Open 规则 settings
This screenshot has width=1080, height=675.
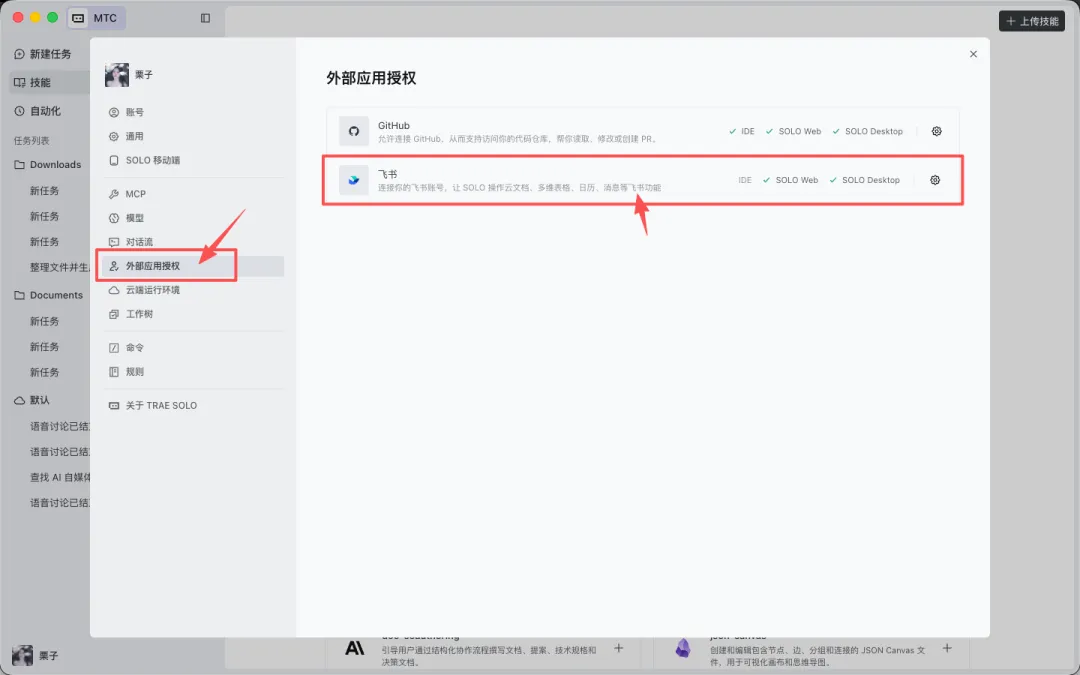(x=193, y=372)
